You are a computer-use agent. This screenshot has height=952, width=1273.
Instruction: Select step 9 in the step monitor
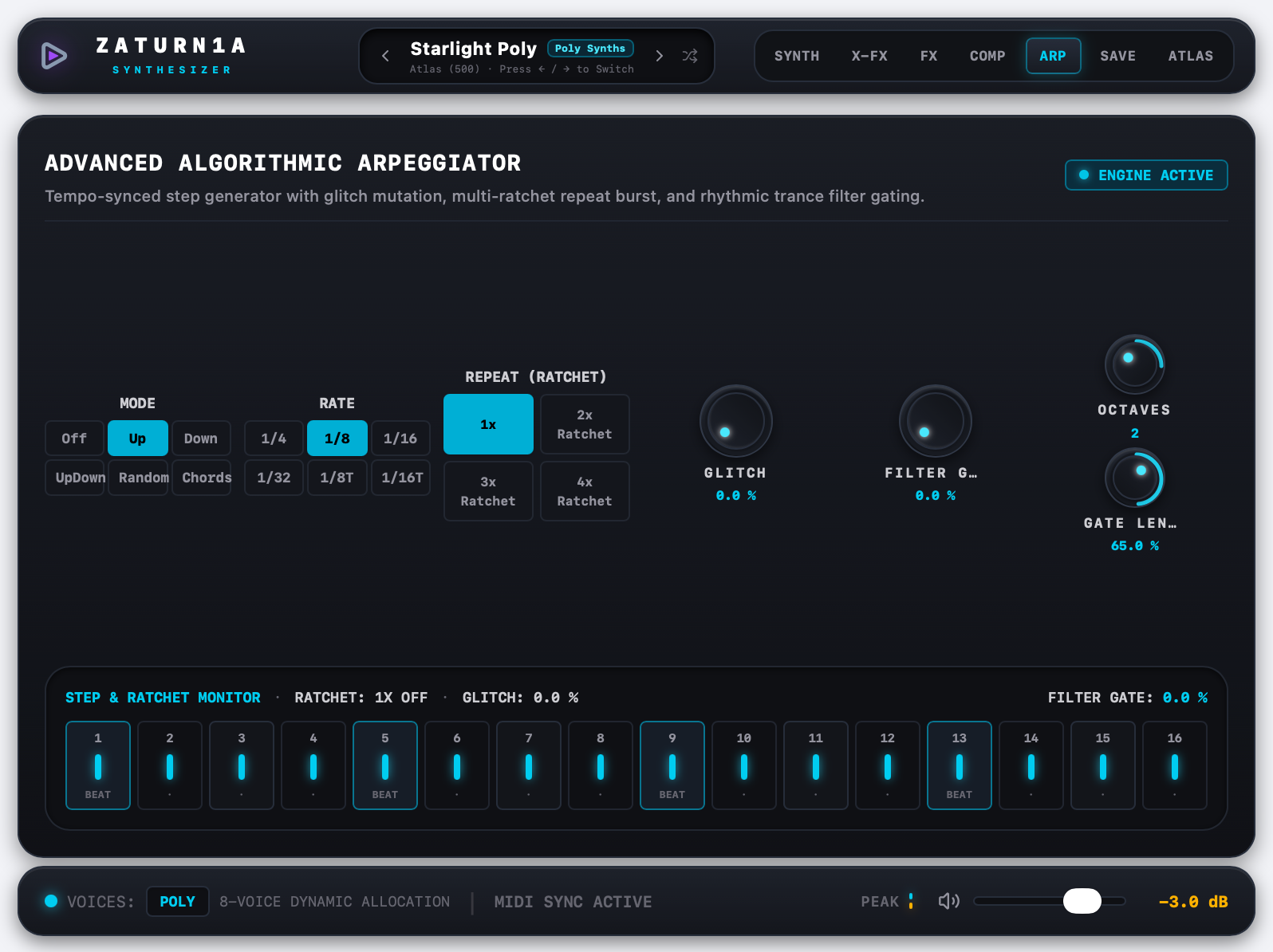[x=672, y=765]
